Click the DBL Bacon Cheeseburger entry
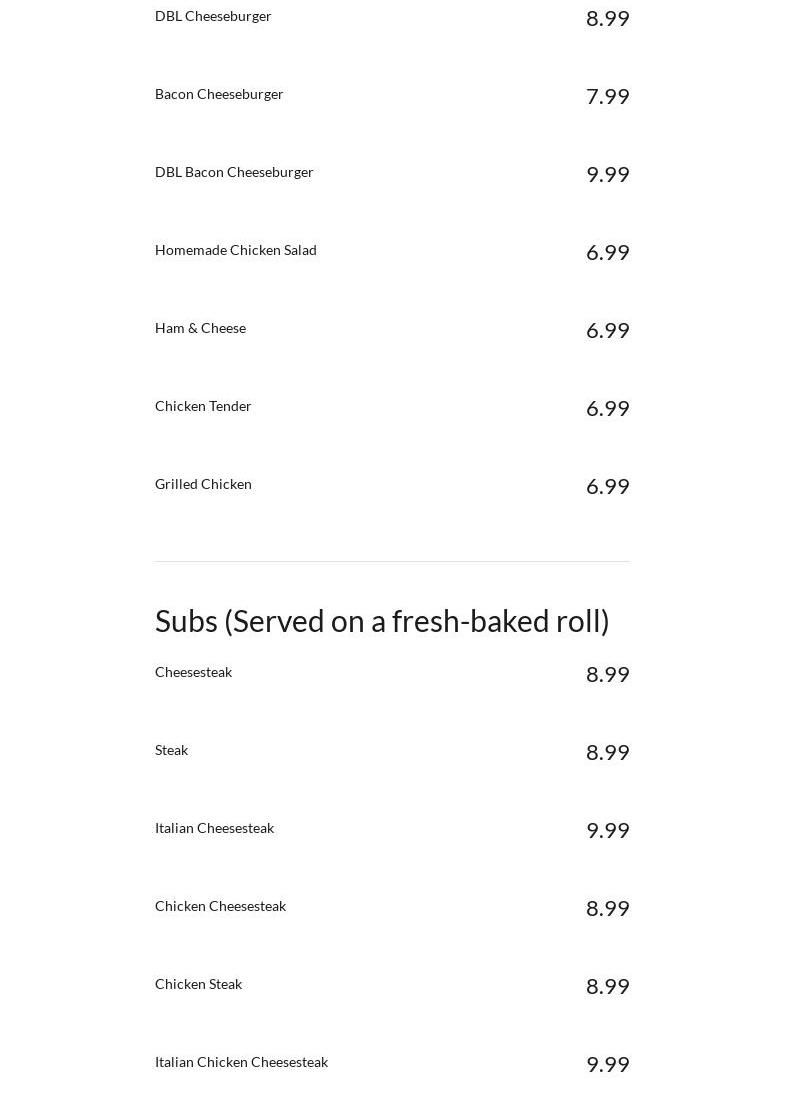This screenshot has width=785, height=1102. click(234, 172)
